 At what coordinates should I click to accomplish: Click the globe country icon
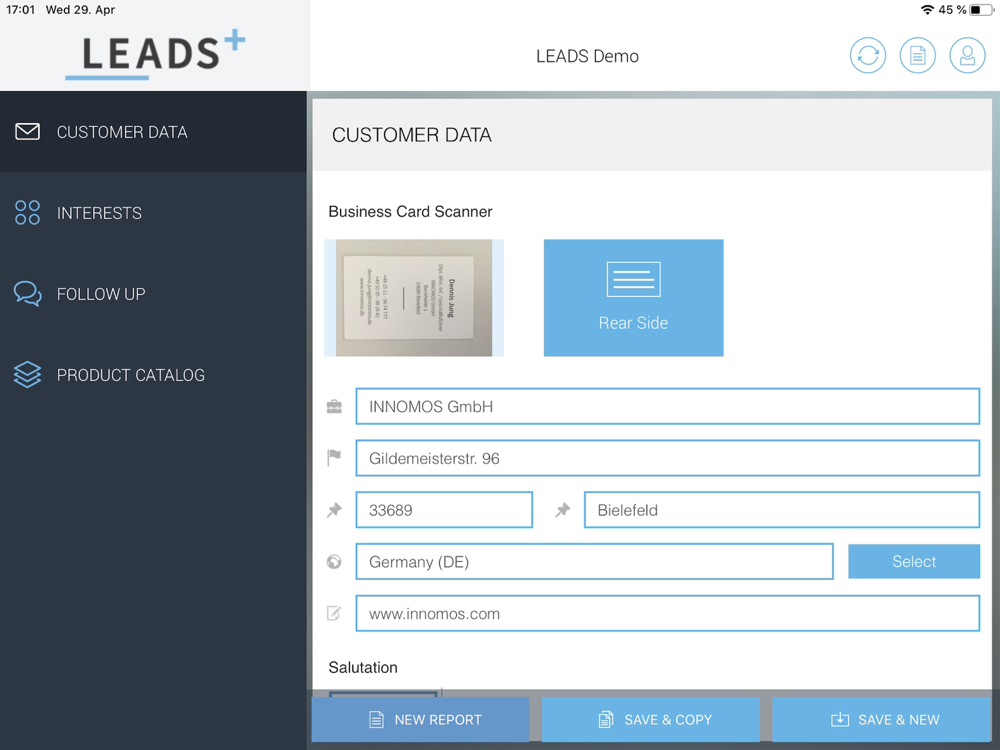[334, 561]
